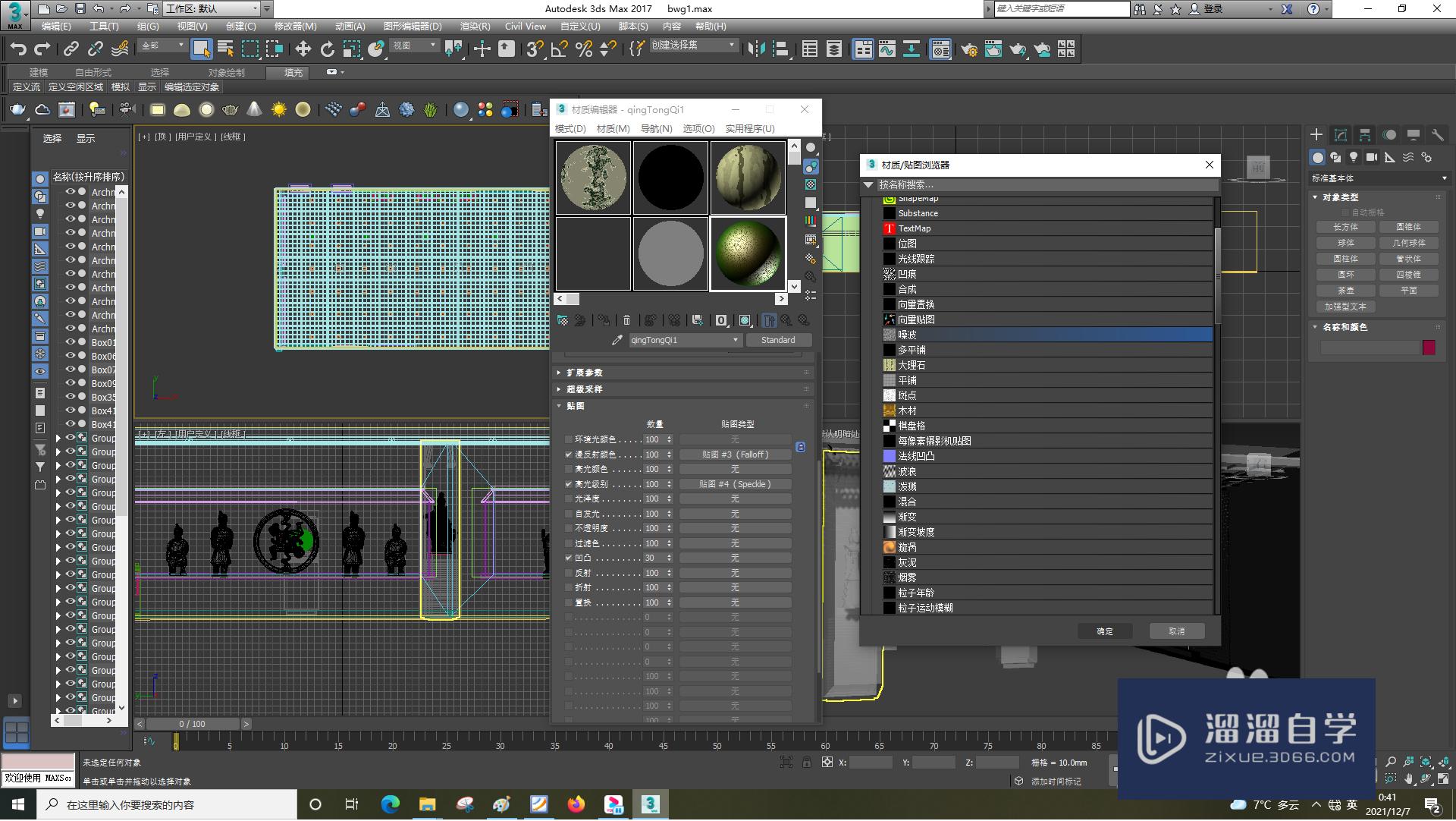Enable the 环境光颜色 map checkbox

tap(569, 439)
